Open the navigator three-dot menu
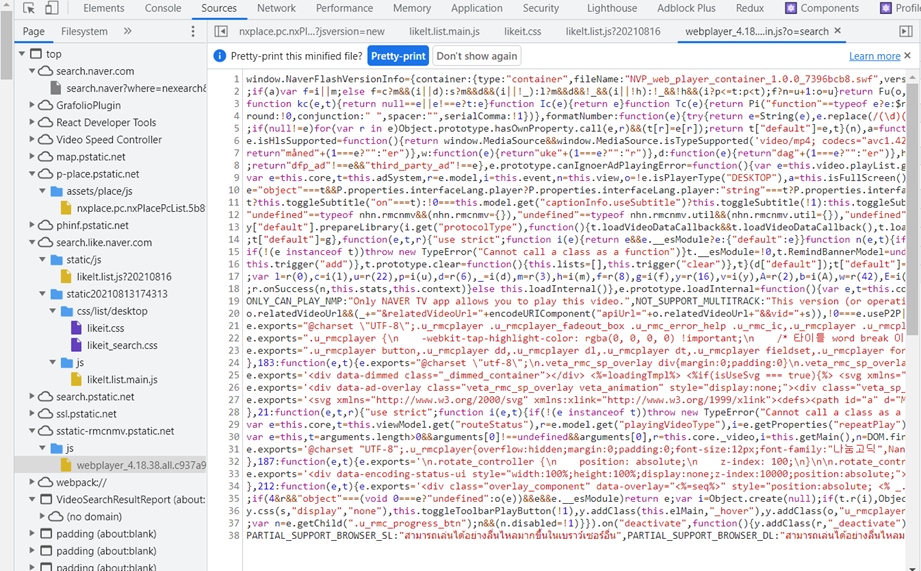The width and height of the screenshot is (921, 571). pyautogui.click(x=193, y=31)
